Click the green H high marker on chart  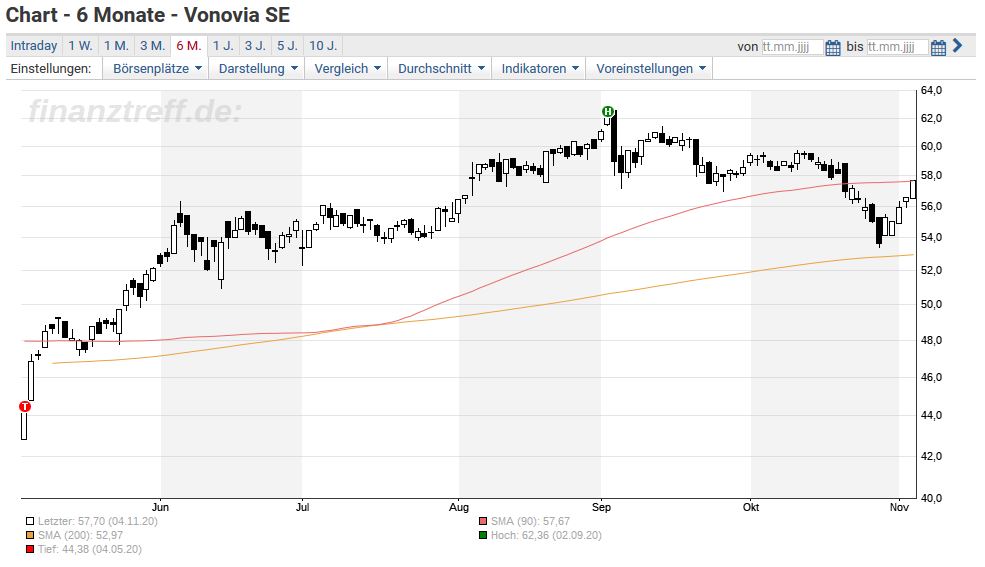[x=607, y=112]
